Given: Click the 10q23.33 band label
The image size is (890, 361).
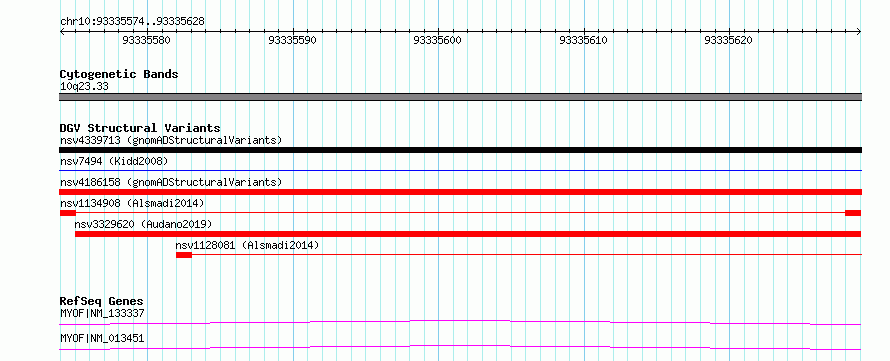Looking at the screenshot, I should 84,87.
